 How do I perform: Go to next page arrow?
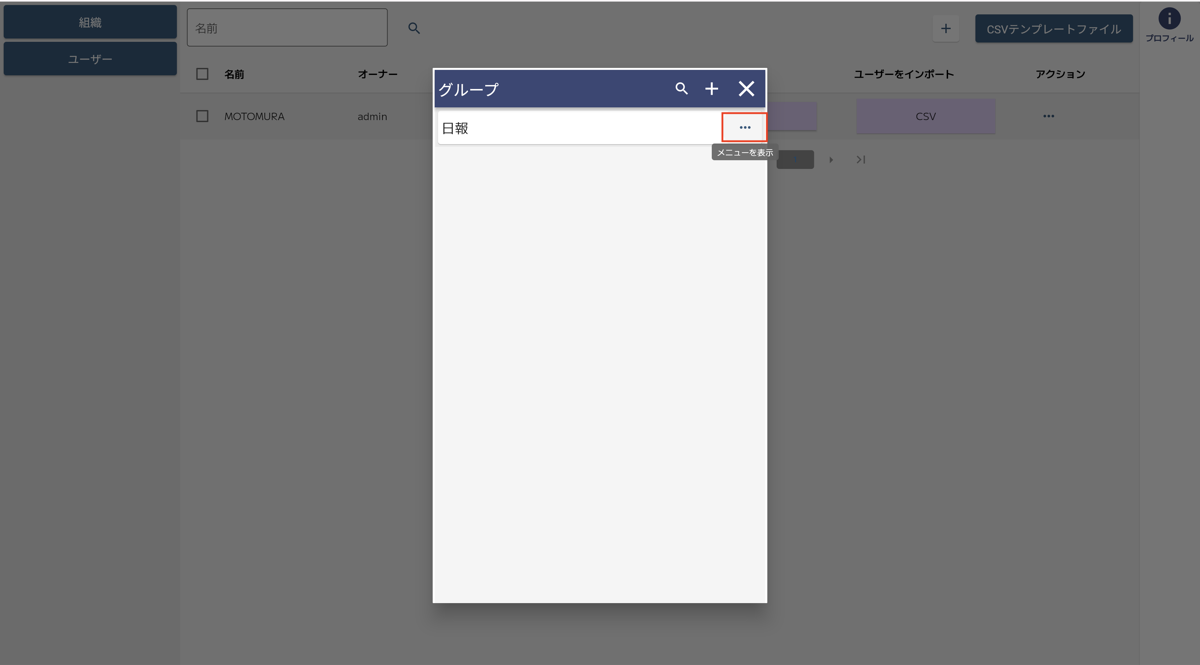pyautogui.click(x=831, y=160)
